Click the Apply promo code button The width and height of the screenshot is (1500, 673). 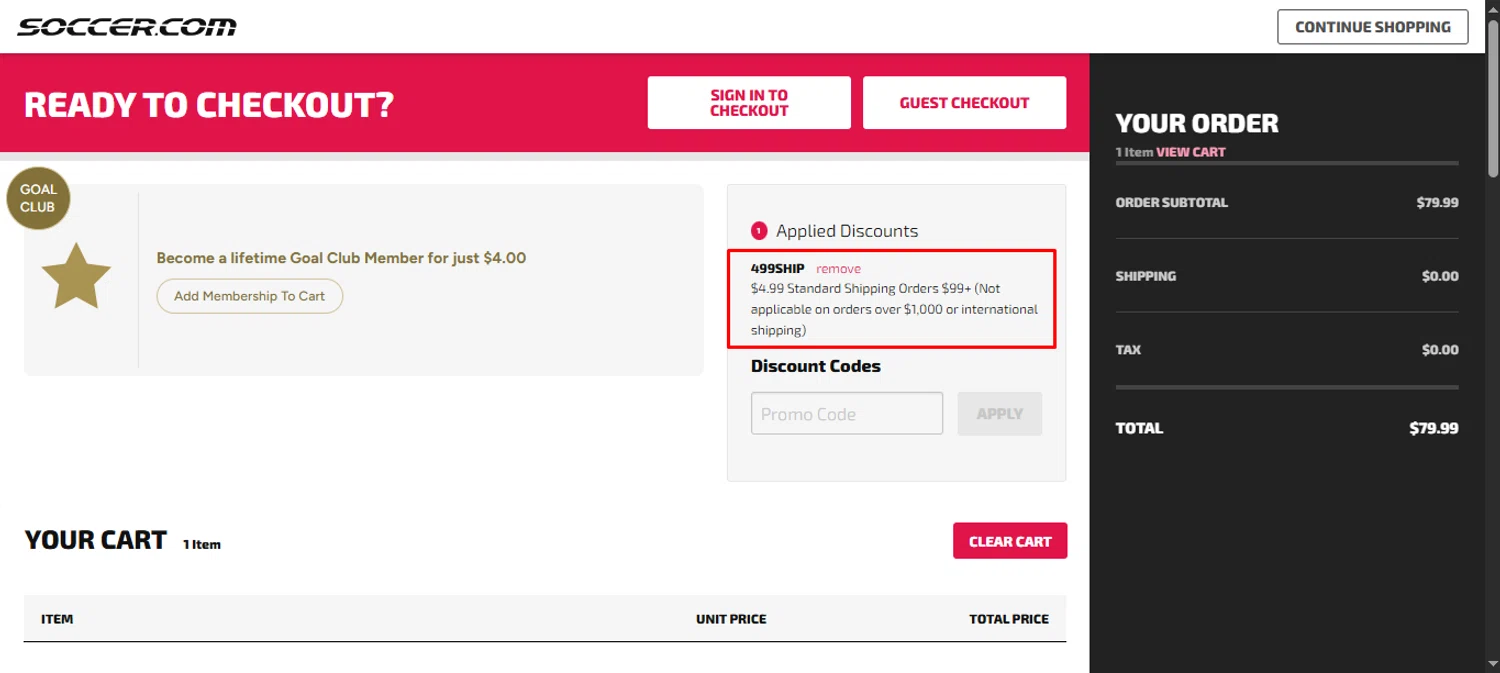(x=1000, y=413)
